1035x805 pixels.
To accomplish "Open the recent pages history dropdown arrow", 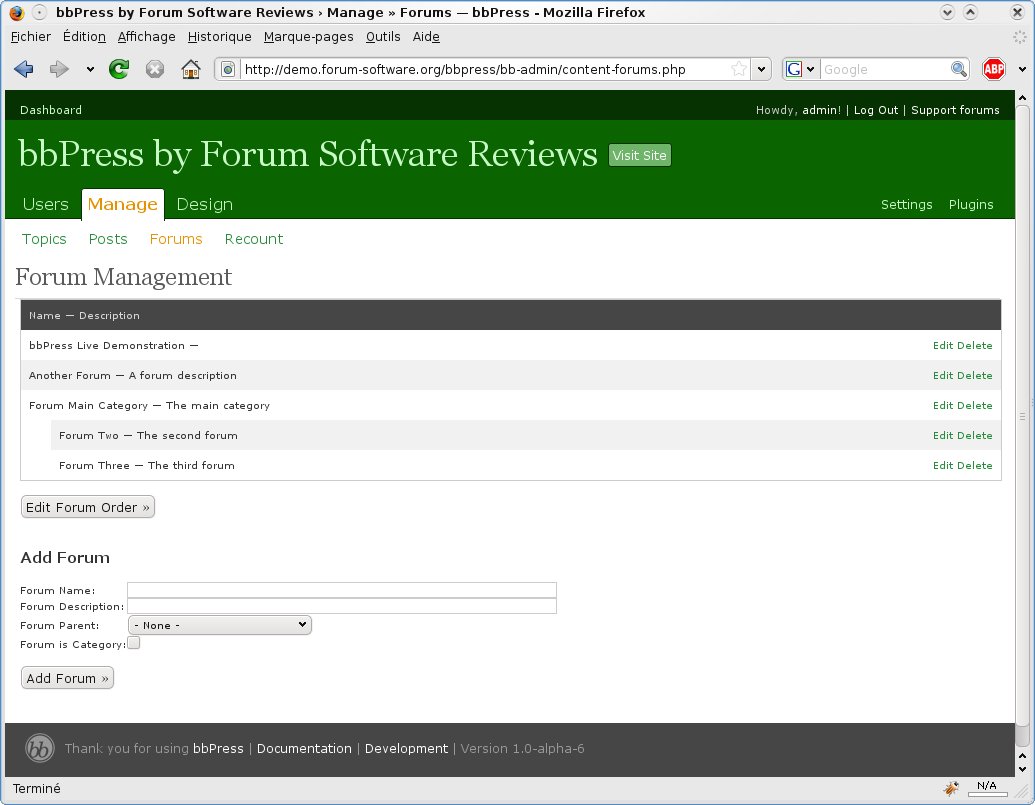I will (90, 69).
